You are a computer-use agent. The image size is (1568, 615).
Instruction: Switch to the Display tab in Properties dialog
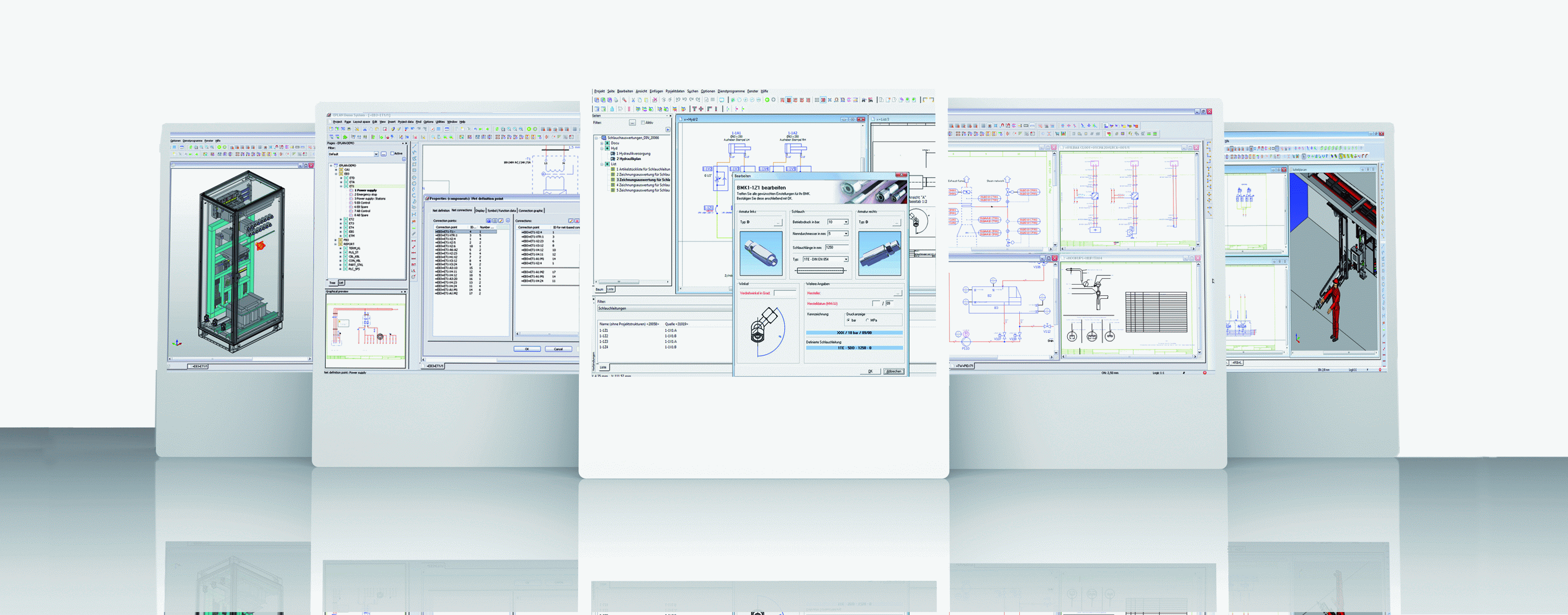coord(480,211)
